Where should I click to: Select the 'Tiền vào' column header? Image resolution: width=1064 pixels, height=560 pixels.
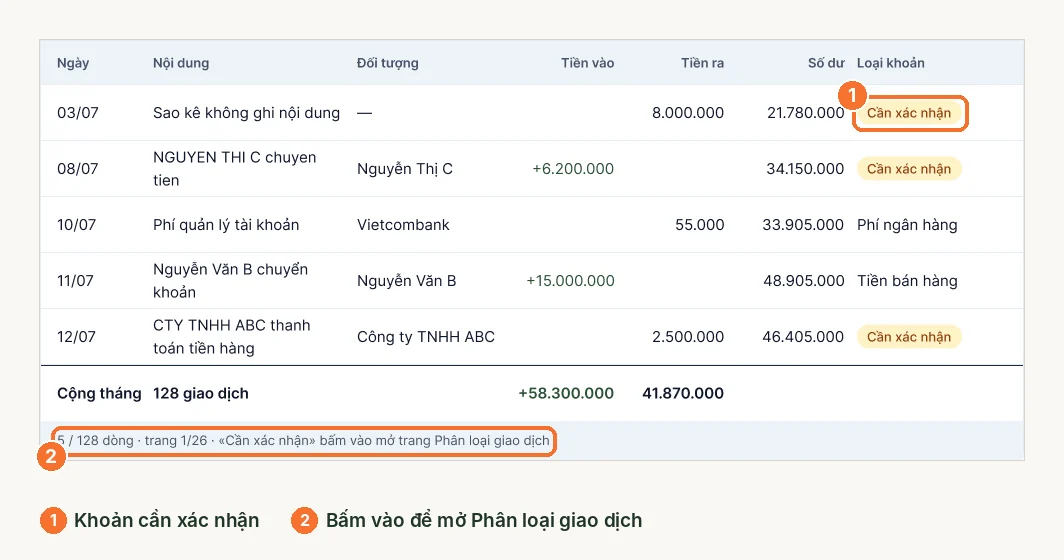click(x=587, y=63)
